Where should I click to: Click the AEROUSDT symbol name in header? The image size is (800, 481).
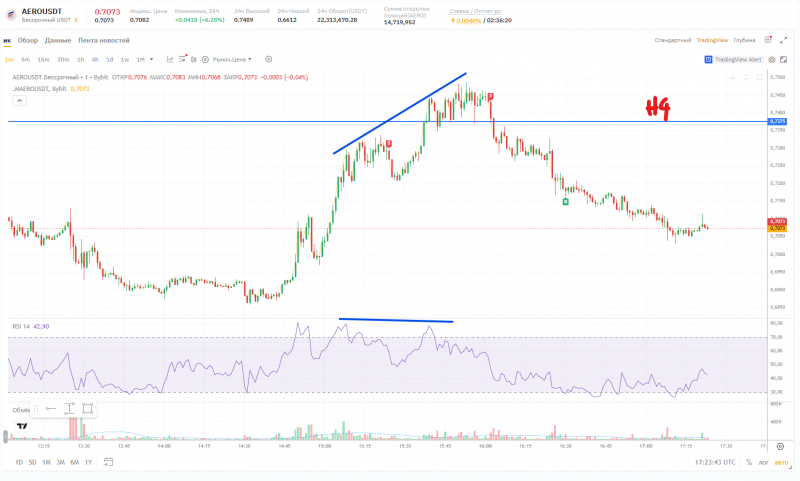tap(41, 11)
